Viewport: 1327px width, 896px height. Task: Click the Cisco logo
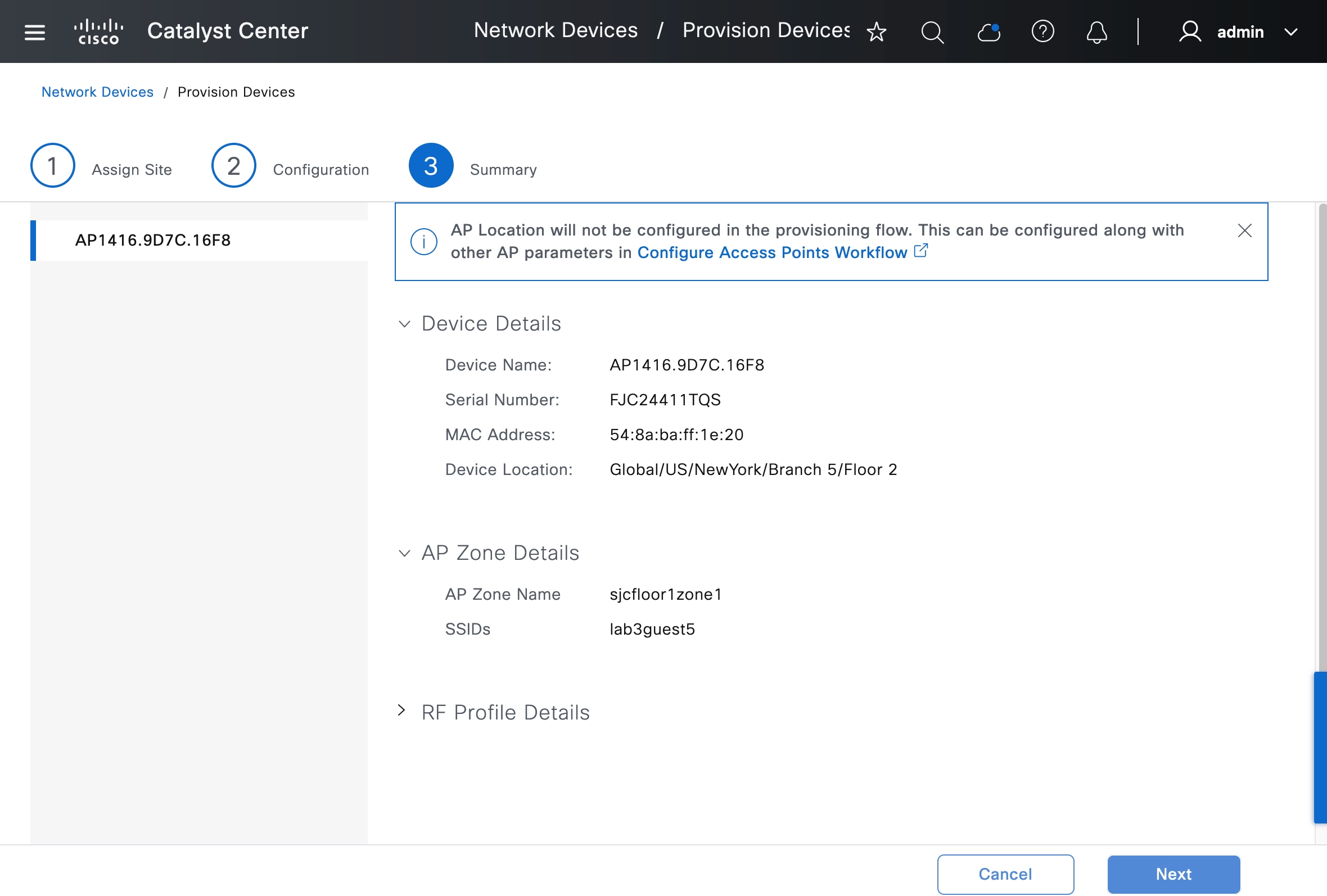click(x=98, y=31)
